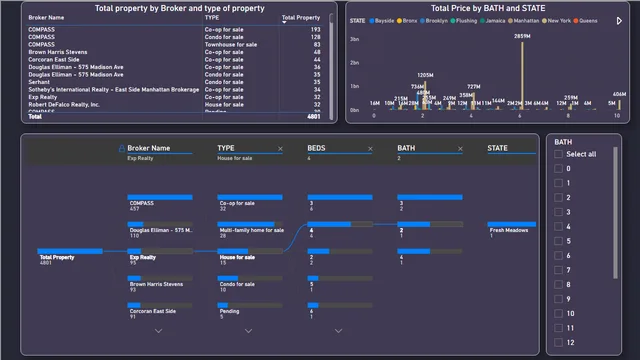Click the STATE tree level header
Image resolution: width=640 pixels, height=360 pixels.
pyautogui.click(x=497, y=148)
